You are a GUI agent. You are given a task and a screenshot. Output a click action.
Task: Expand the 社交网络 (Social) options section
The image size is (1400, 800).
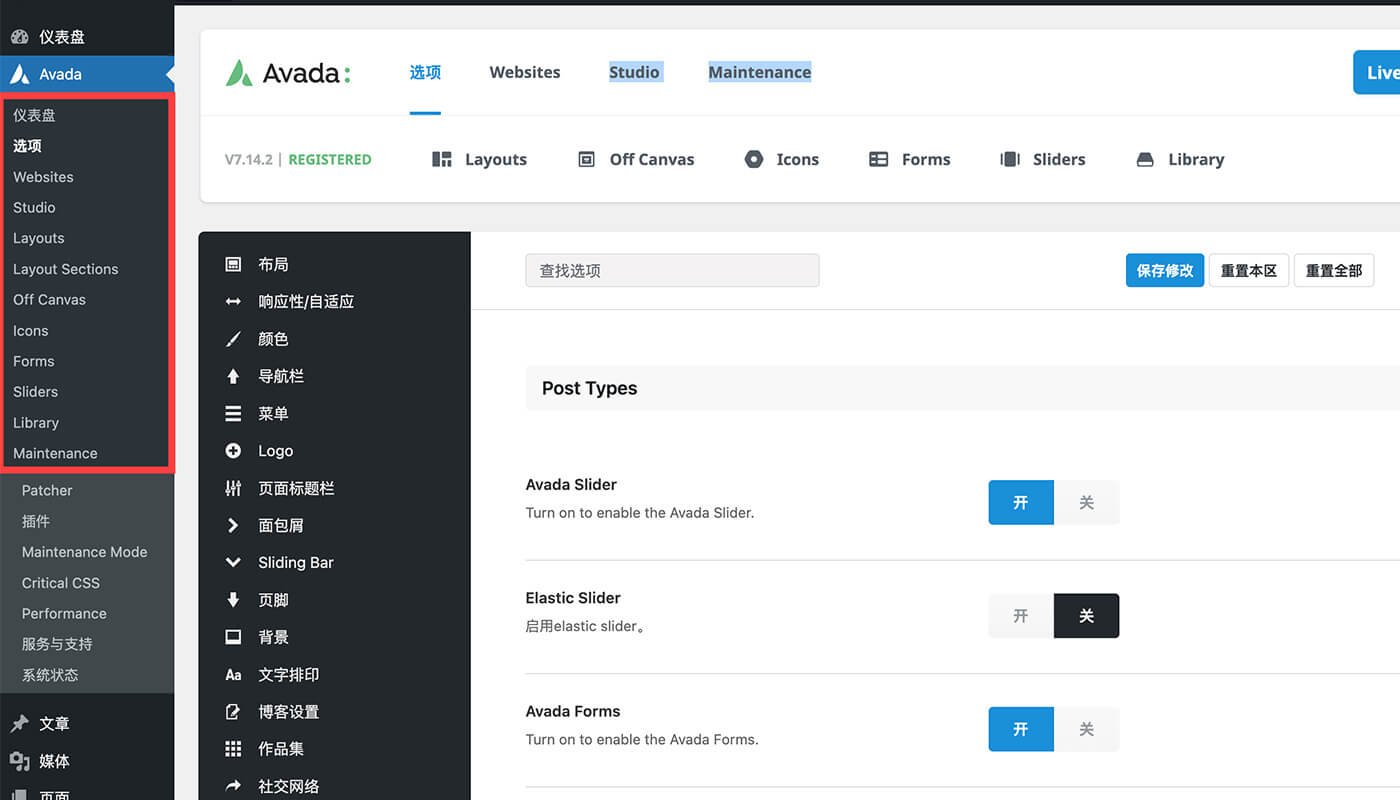290,786
